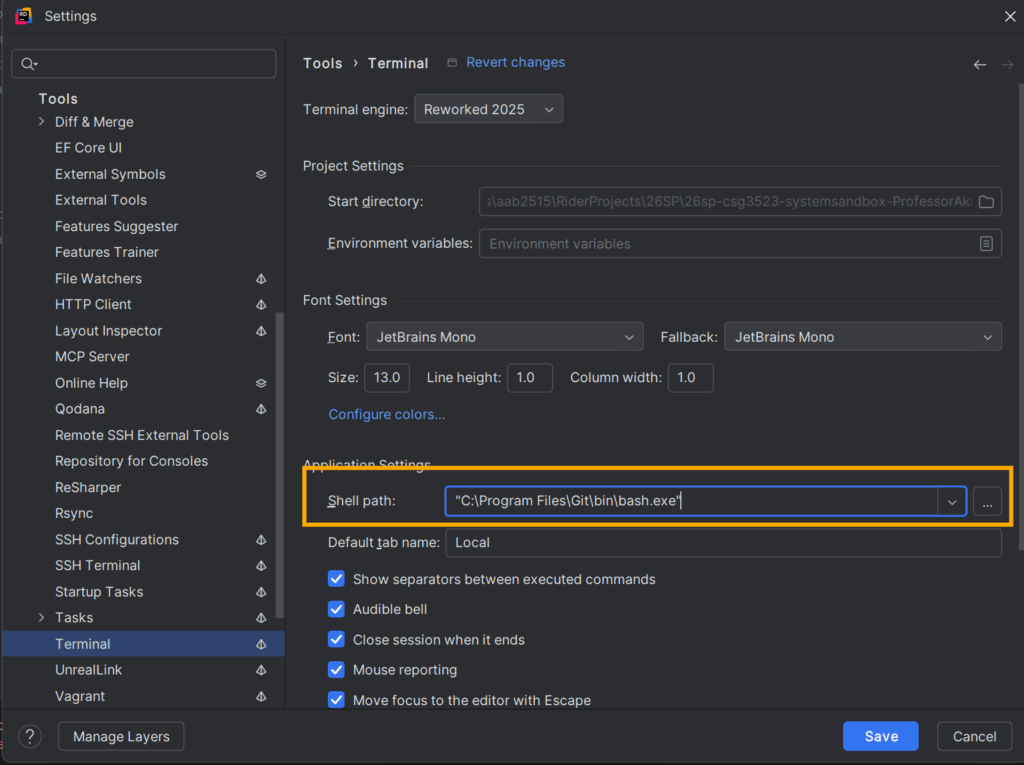This screenshot has width=1024, height=765.
Task: Open MCP Server settings
Action: click(92, 357)
